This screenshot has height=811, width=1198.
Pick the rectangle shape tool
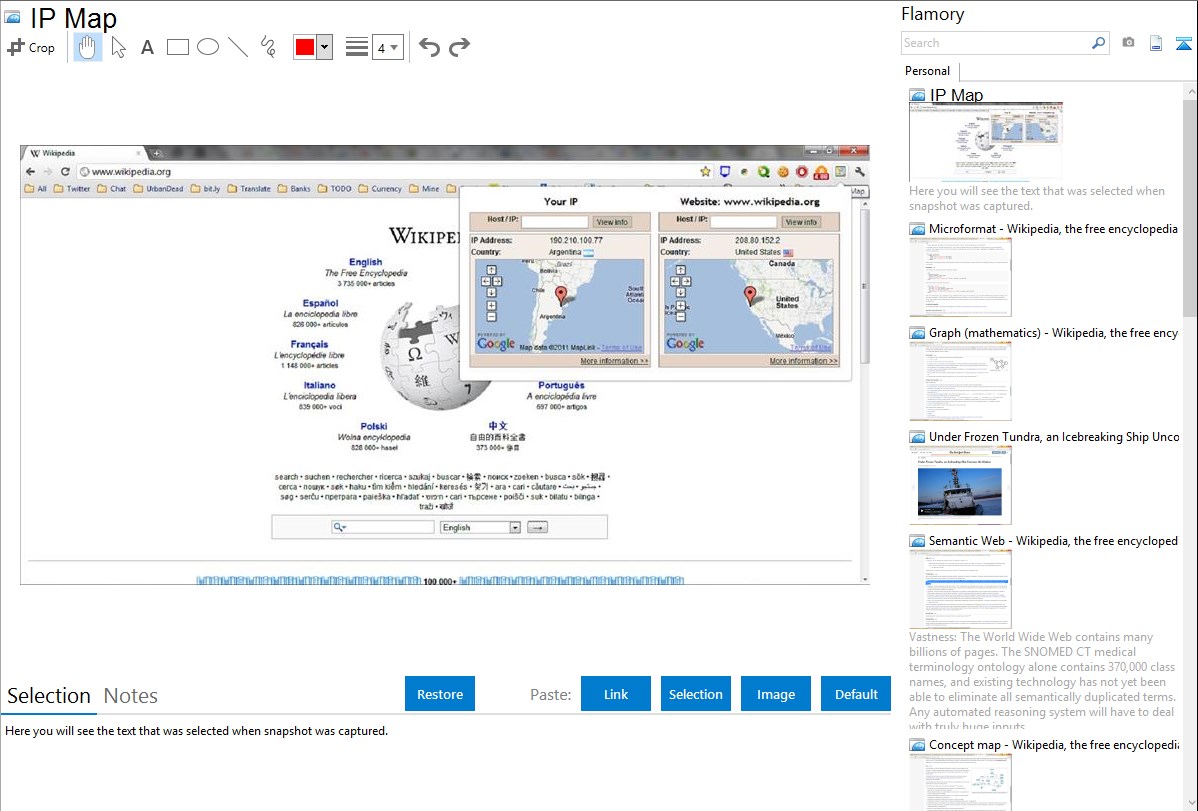pyautogui.click(x=177, y=47)
